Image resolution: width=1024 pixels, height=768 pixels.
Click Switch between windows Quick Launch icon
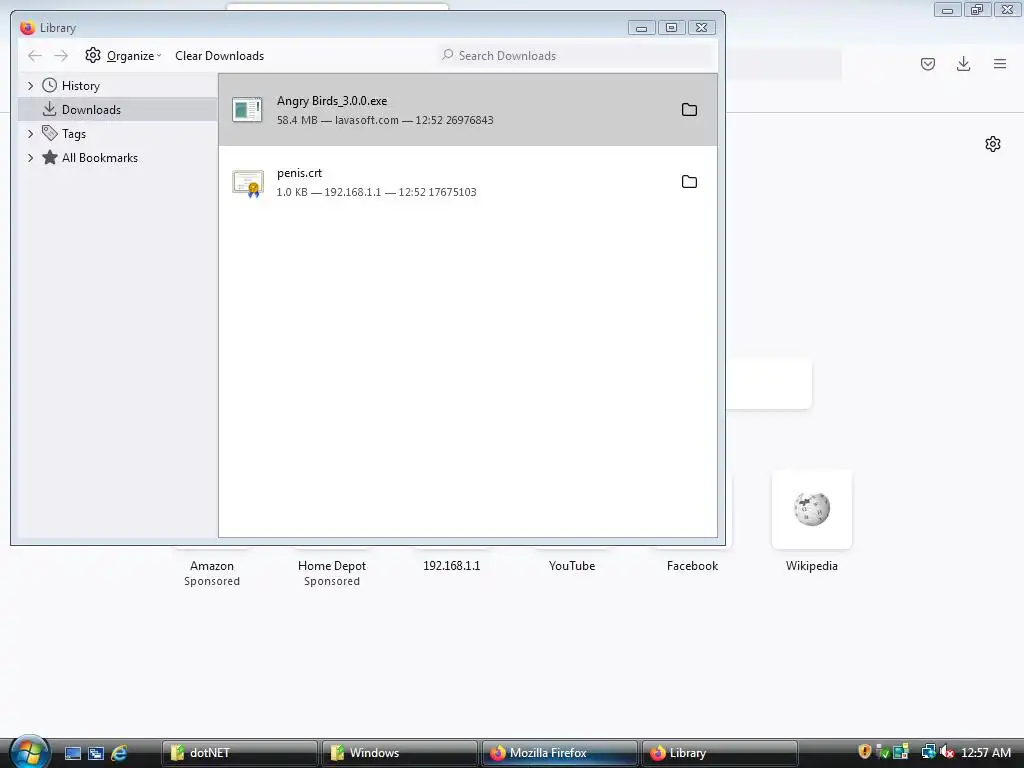pyautogui.click(x=96, y=753)
